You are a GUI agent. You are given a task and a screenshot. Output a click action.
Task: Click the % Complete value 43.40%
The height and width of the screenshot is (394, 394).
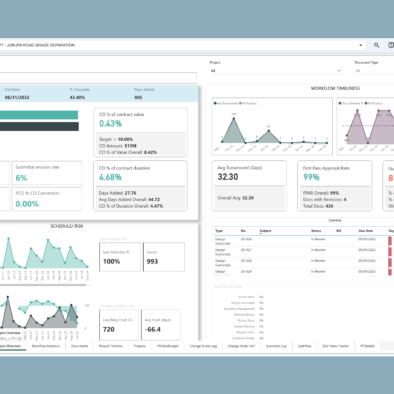click(x=77, y=97)
